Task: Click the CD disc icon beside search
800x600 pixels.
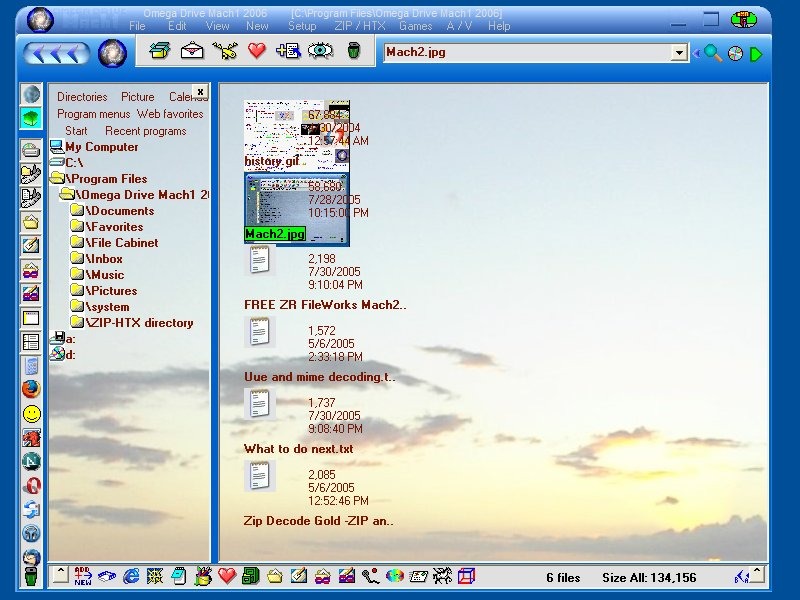Action: [x=735, y=54]
